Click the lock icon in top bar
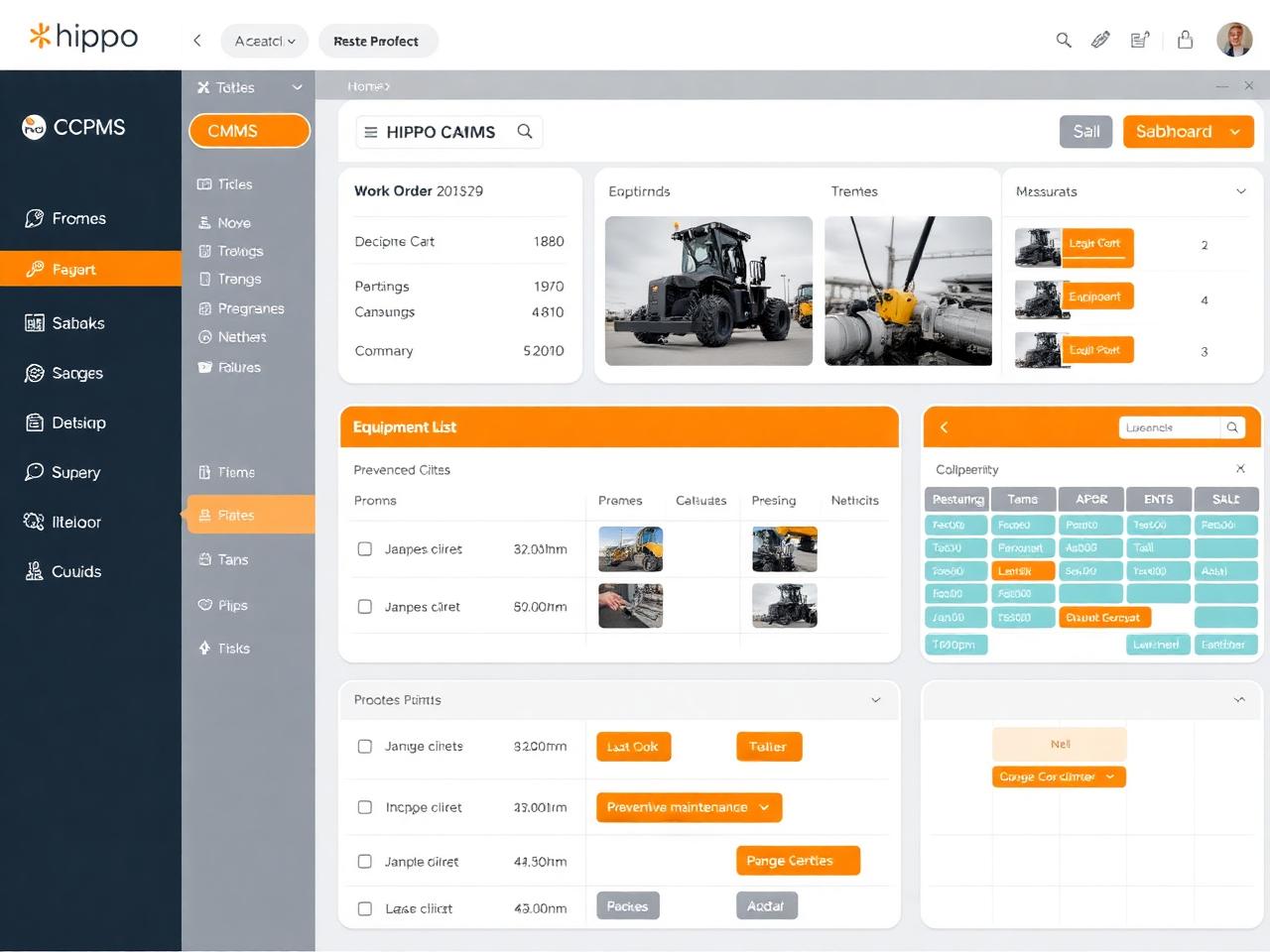1270x952 pixels. tap(1185, 41)
